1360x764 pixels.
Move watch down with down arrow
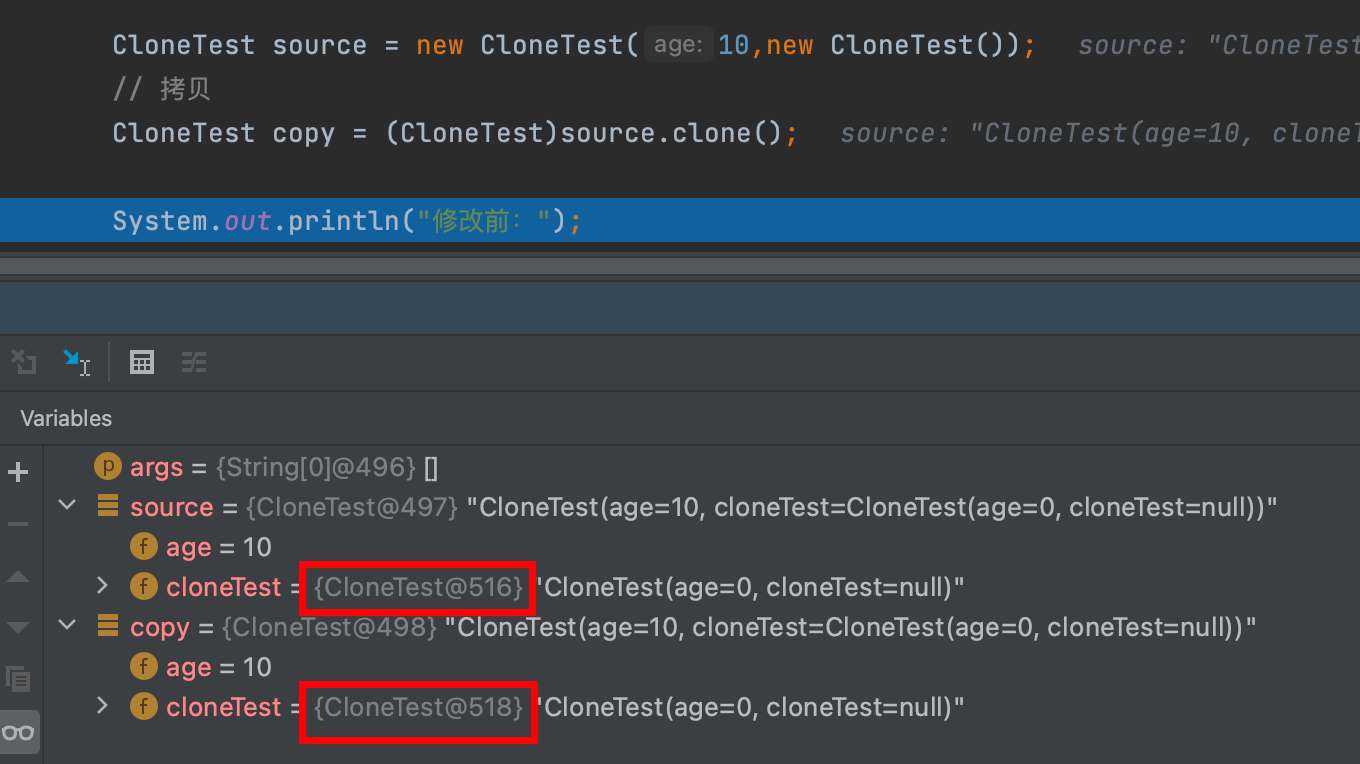click(18, 628)
